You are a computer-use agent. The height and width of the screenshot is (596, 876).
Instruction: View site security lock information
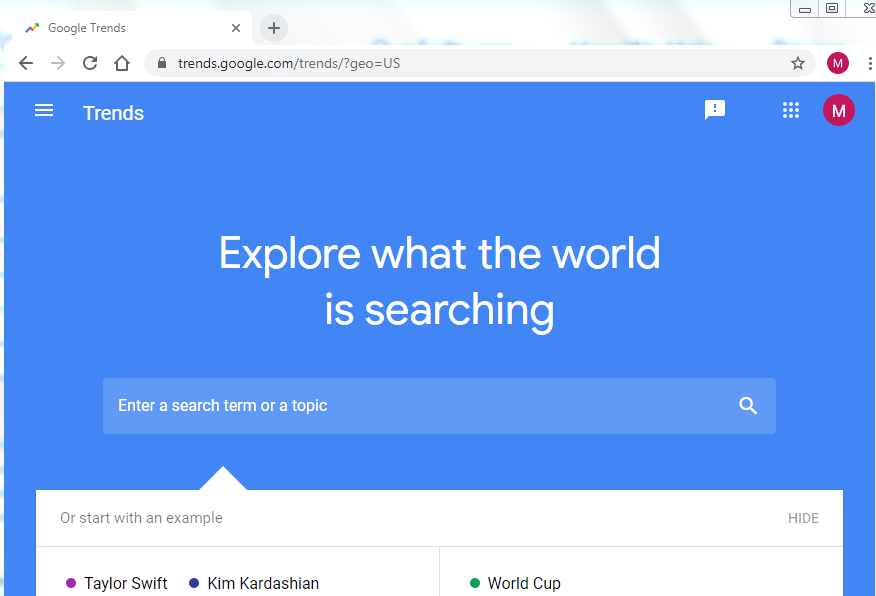[161, 63]
